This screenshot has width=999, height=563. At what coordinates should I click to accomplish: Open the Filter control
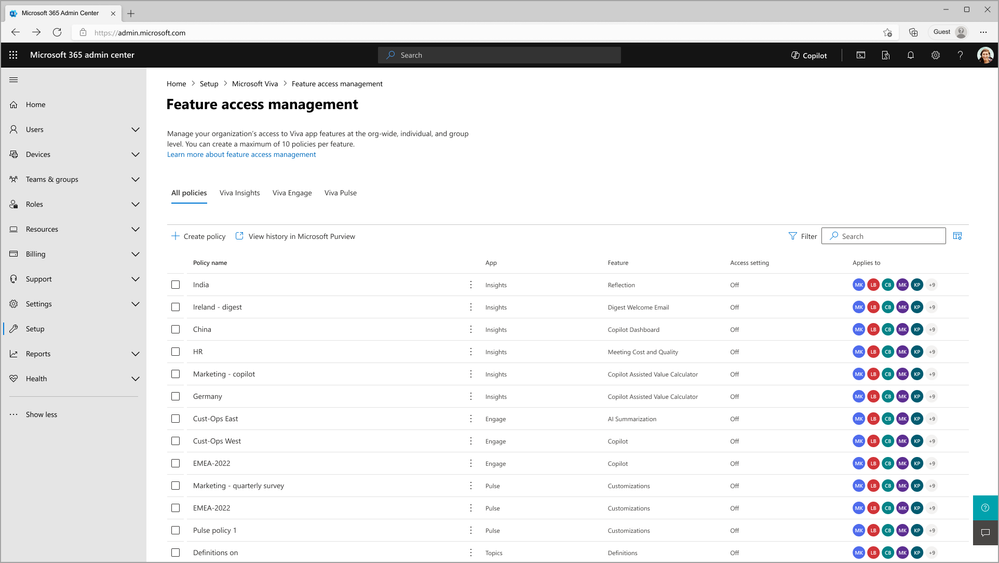[x=802, y=236]
